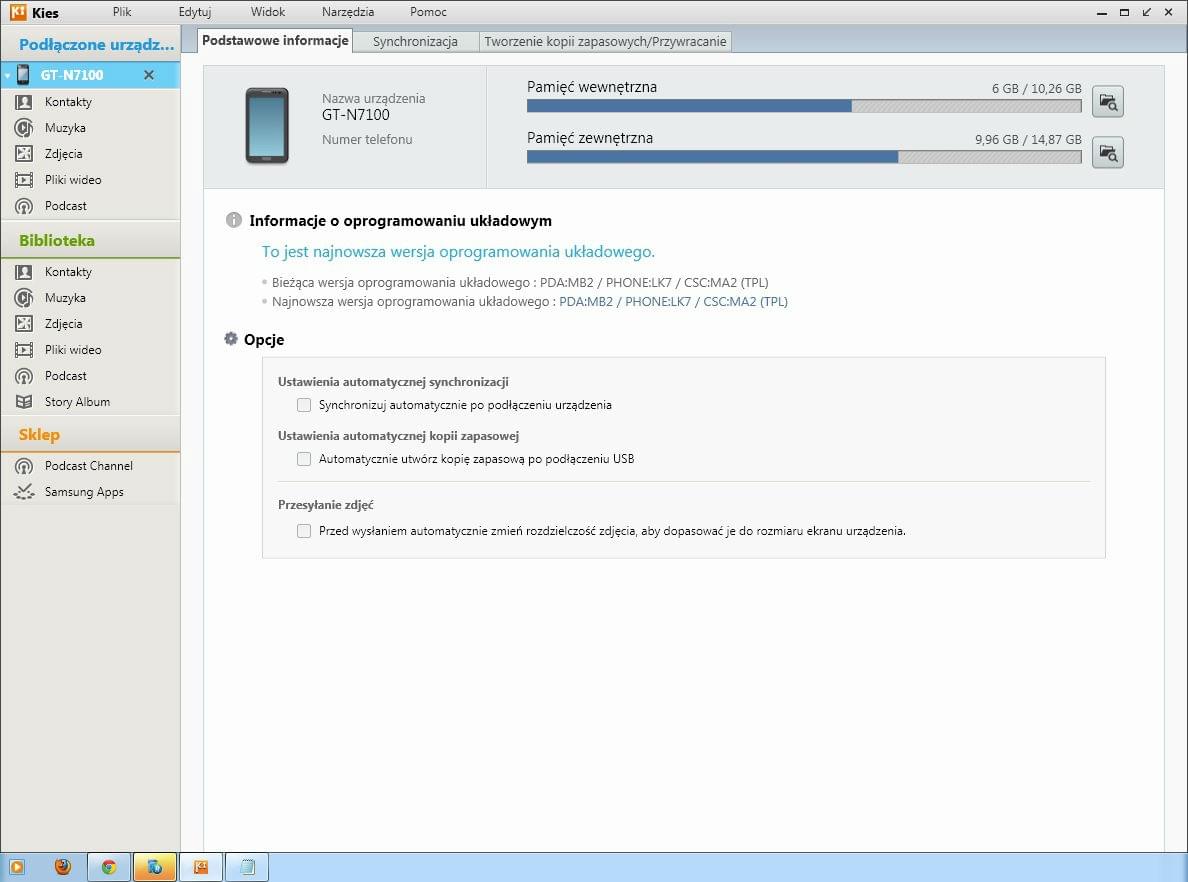The width and height of the screenshot is (1188, 882).
Task: Open Windows Media Player from the taskbar
Action: tap(17, 867)
